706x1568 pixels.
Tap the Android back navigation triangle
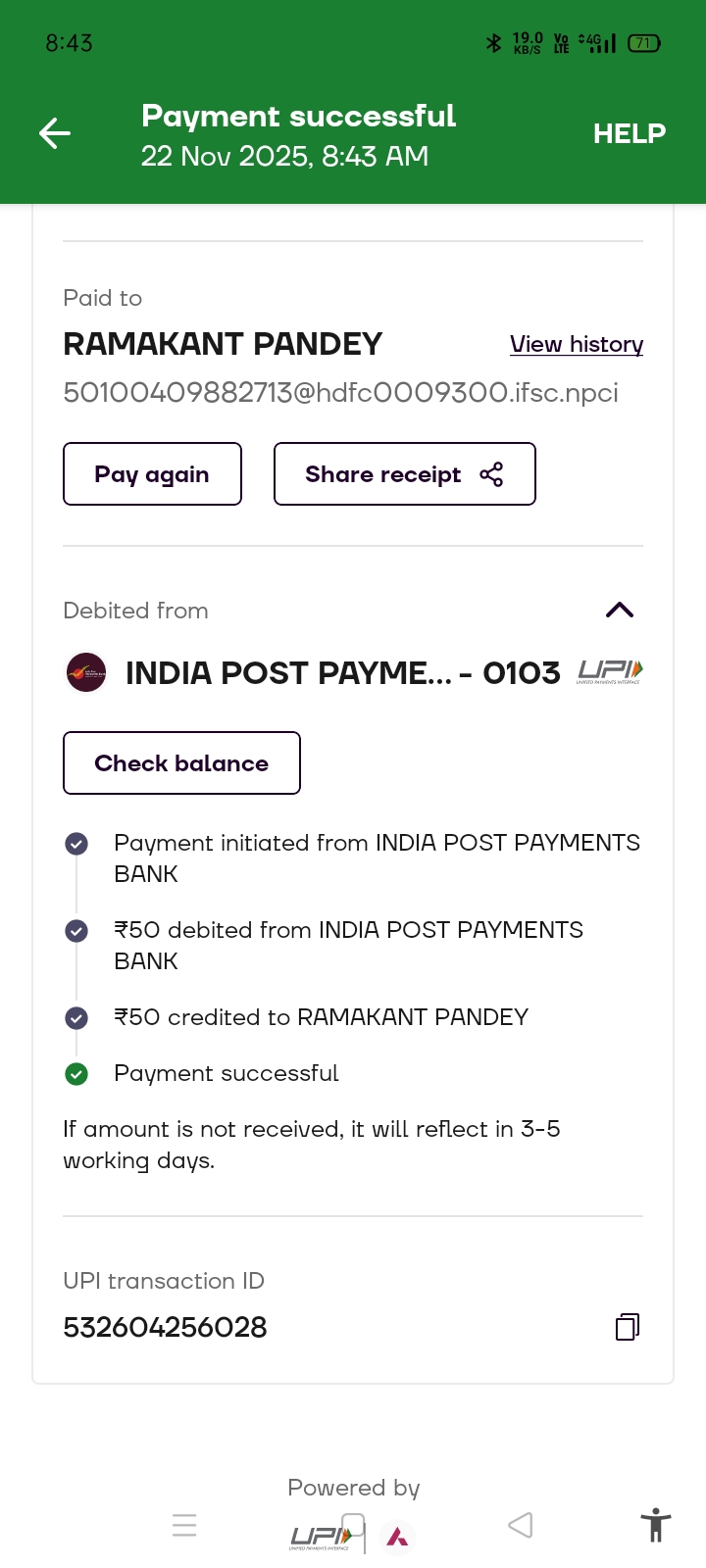(521, 1525)
